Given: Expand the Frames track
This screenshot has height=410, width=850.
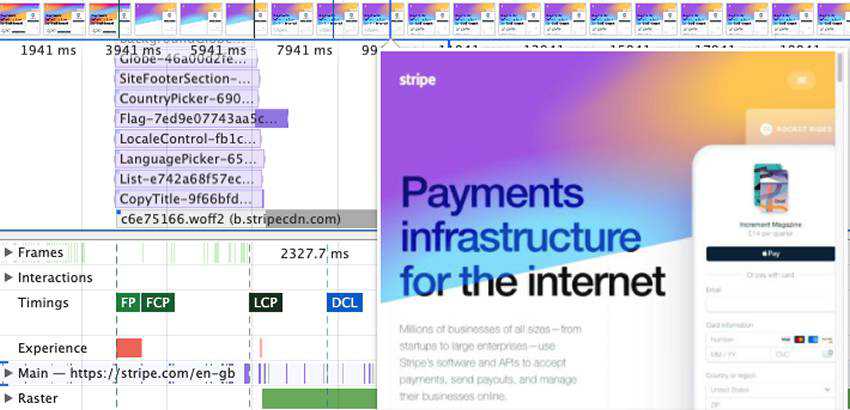Looking at the screenshot, I should coord(9,253).
